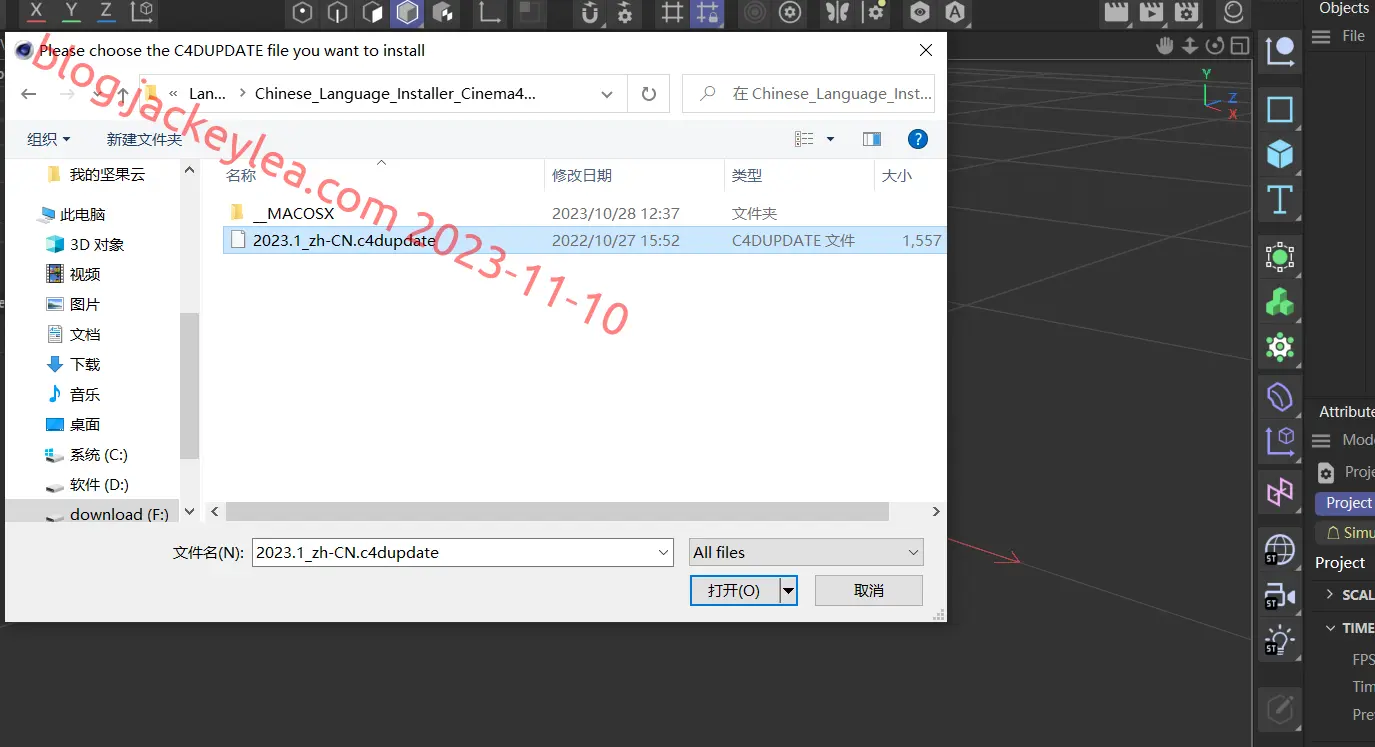
Task: Toggle the coordinate system cube icon
Action: 143,12
